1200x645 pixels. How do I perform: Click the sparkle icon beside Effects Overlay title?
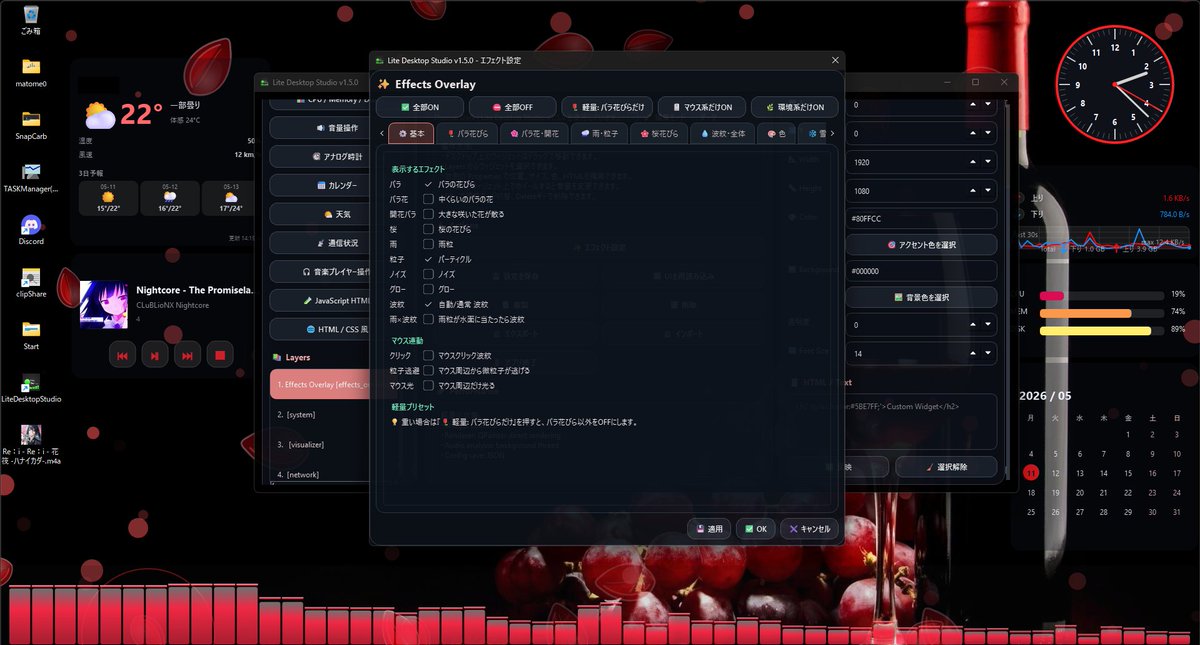coord(383,84)
